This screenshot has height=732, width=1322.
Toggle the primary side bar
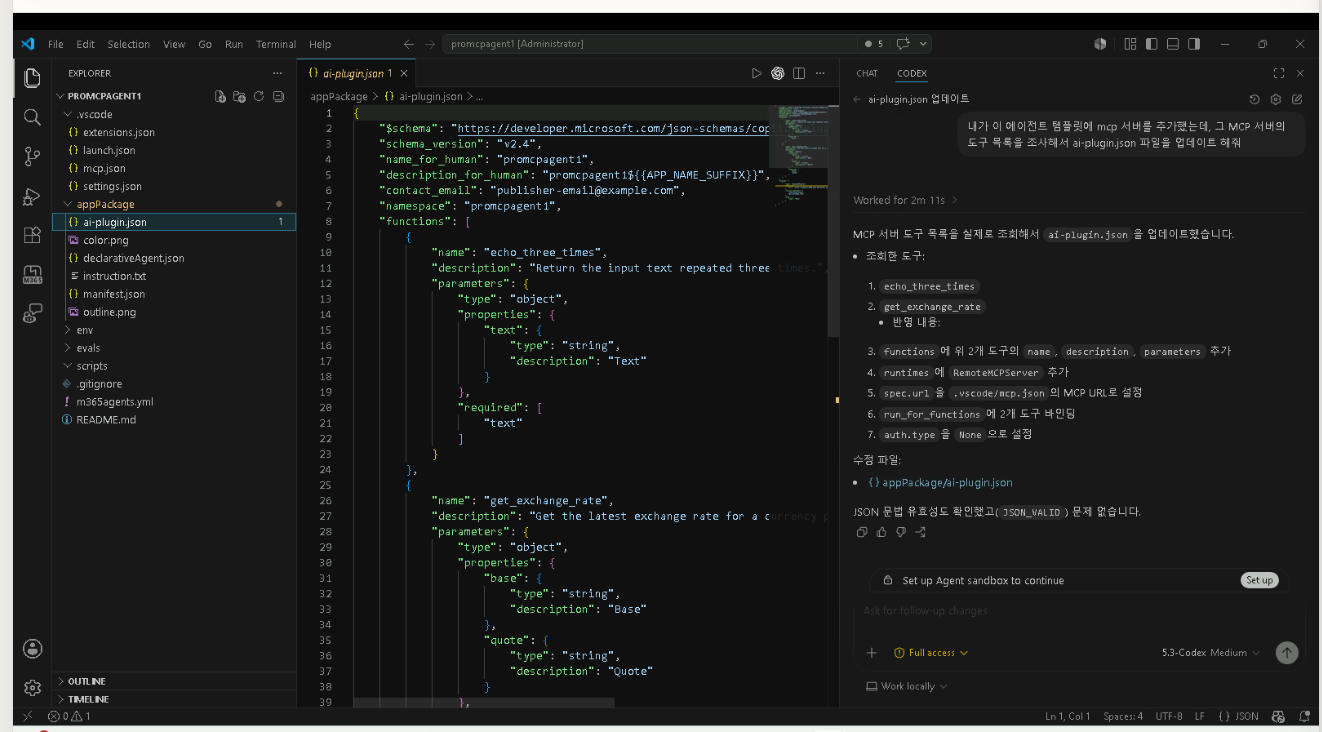(1152, 44)
